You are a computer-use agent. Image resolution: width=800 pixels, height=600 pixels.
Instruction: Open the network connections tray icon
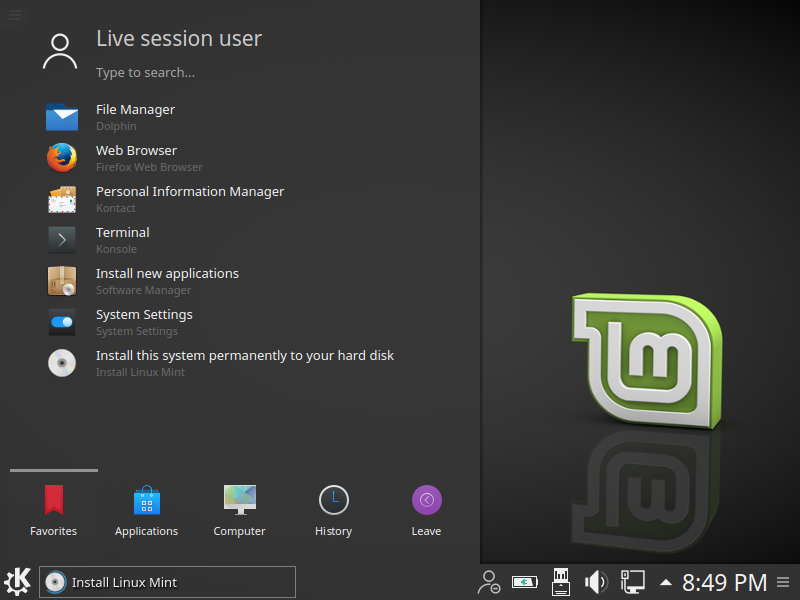point(632,582)
